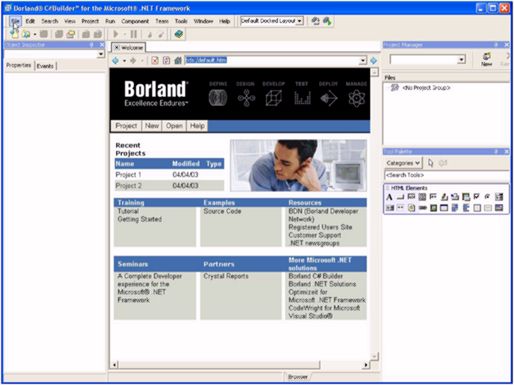This screenshot has width=514, height=385.
Task: Click the Browser tab at bottom
Action: [x=298, y=377]
